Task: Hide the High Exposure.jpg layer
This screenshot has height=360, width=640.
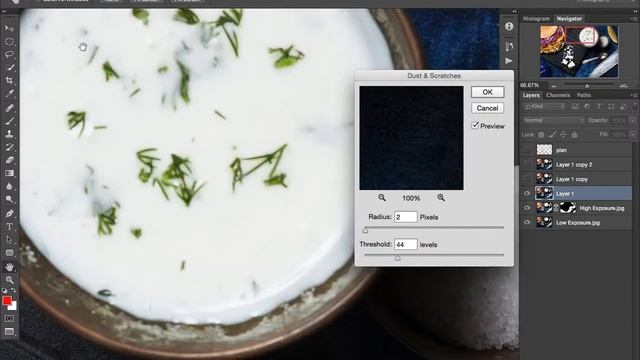Action: 527,208
